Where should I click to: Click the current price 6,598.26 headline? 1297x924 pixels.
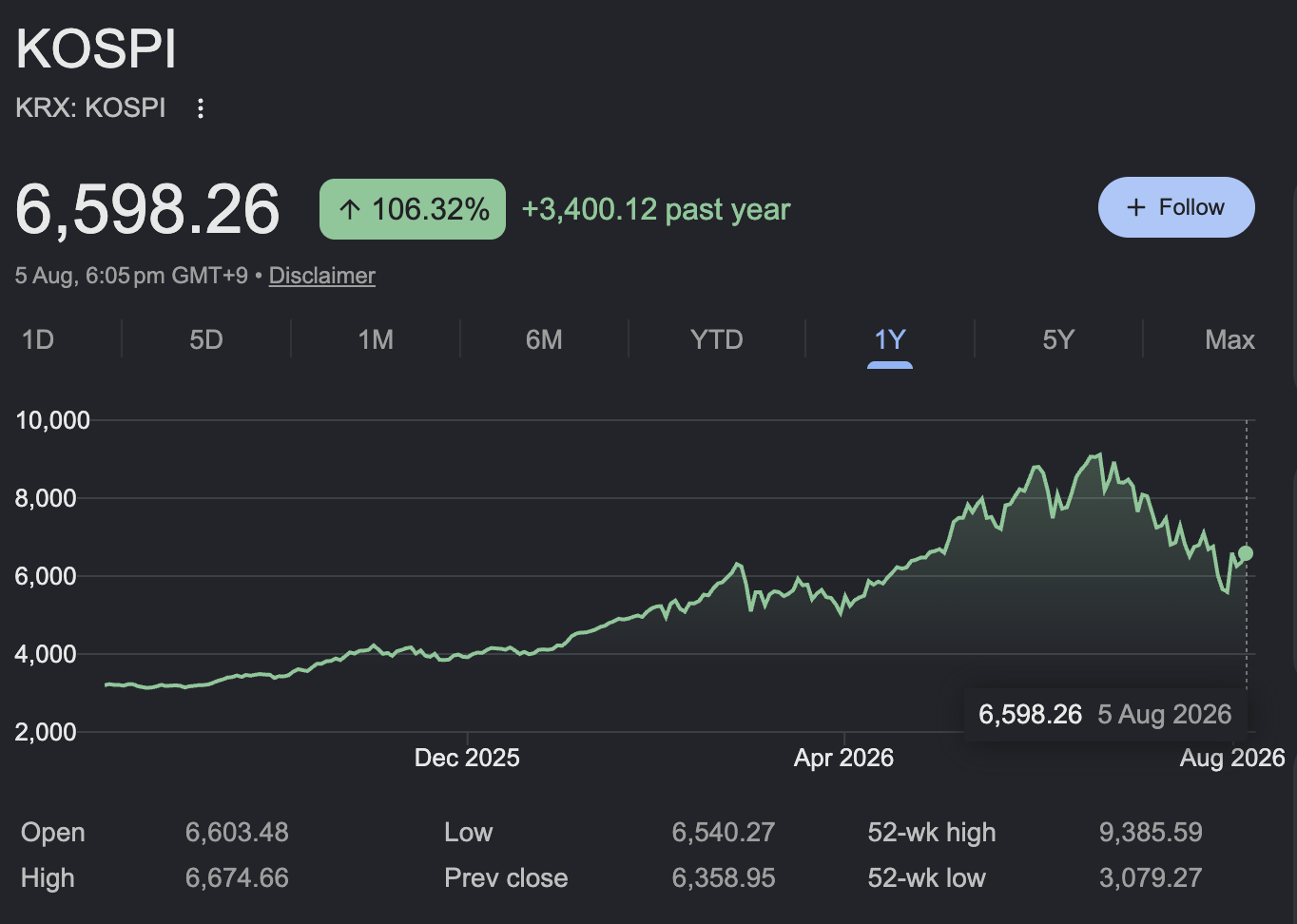tap(147, 209)
